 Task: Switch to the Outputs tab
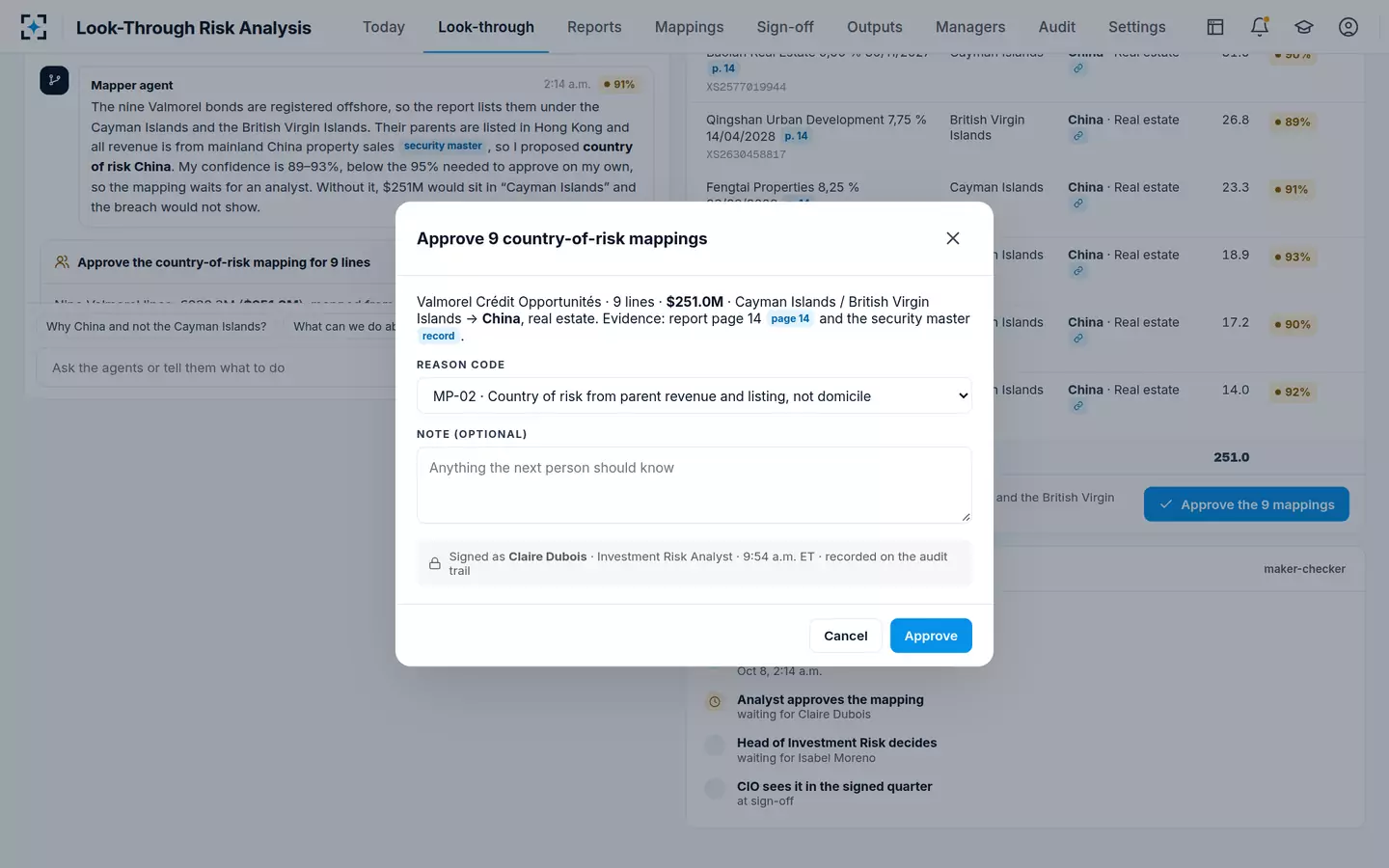pos(875,27)
